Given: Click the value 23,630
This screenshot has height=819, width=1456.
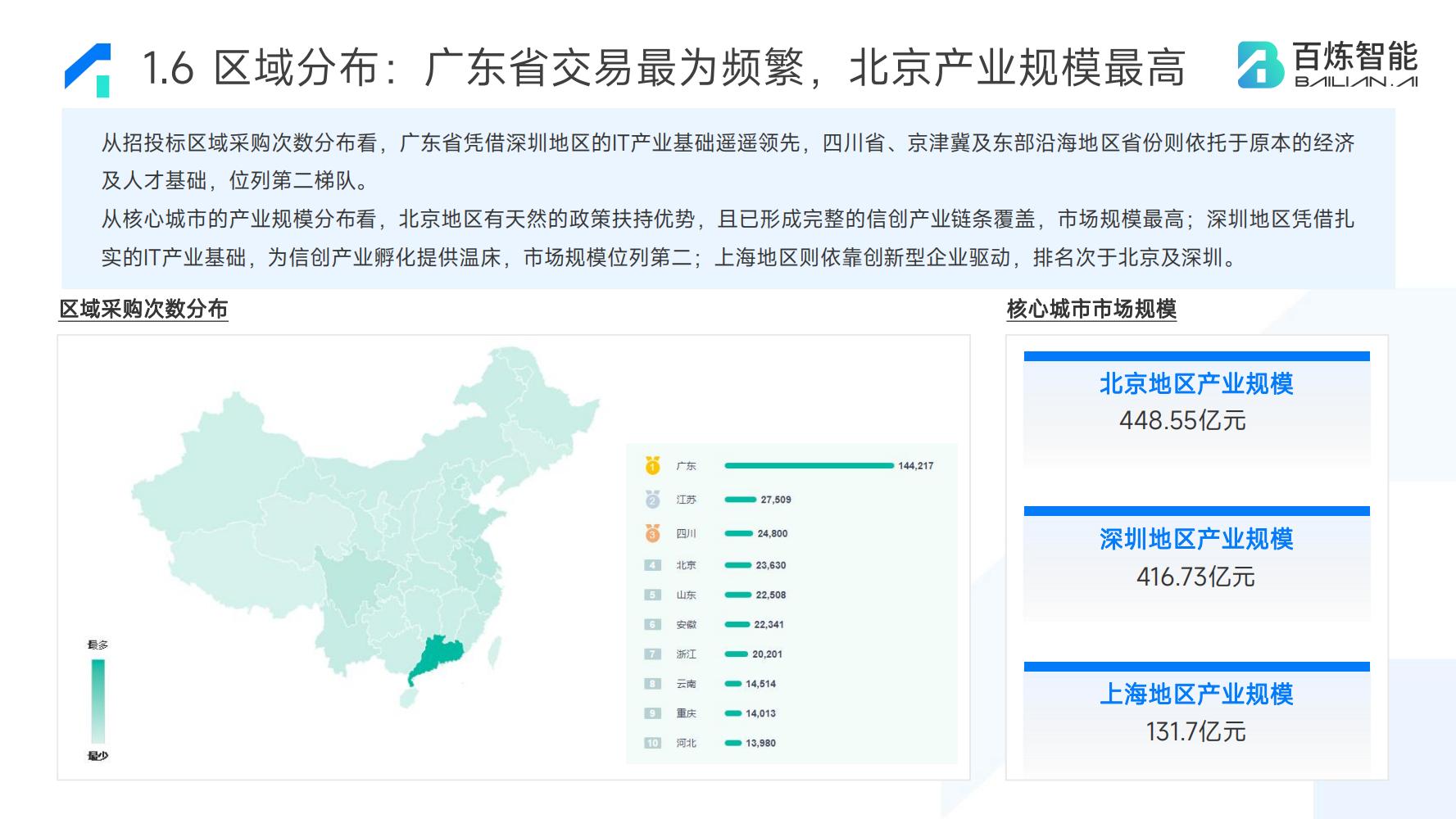Looking at the screenshot, I should 771,565.
